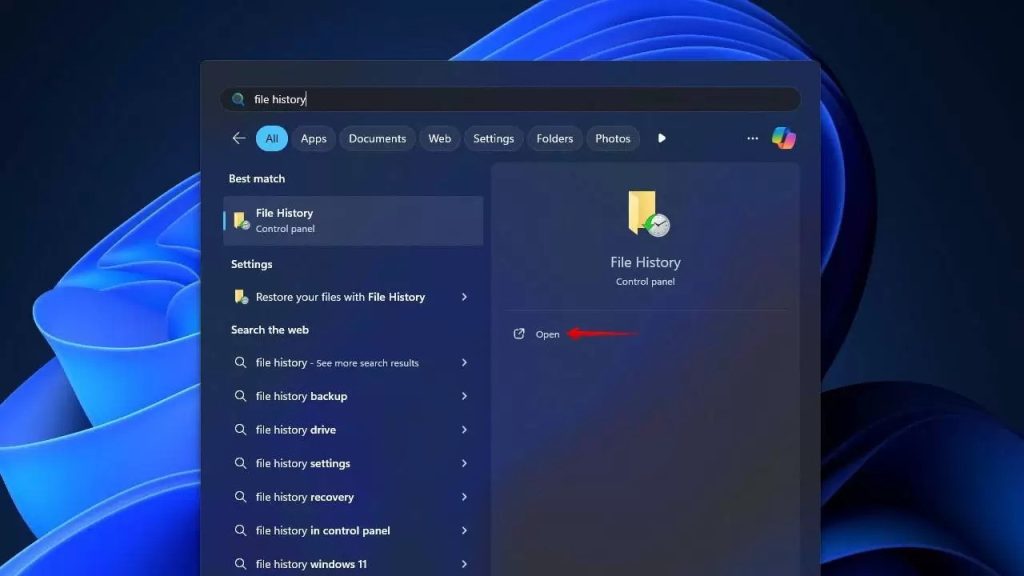Image resolution: width=1024 pixels, height=576 pixels.
Task: Open Copilot from the search panel
Action: tap(784, 138)
